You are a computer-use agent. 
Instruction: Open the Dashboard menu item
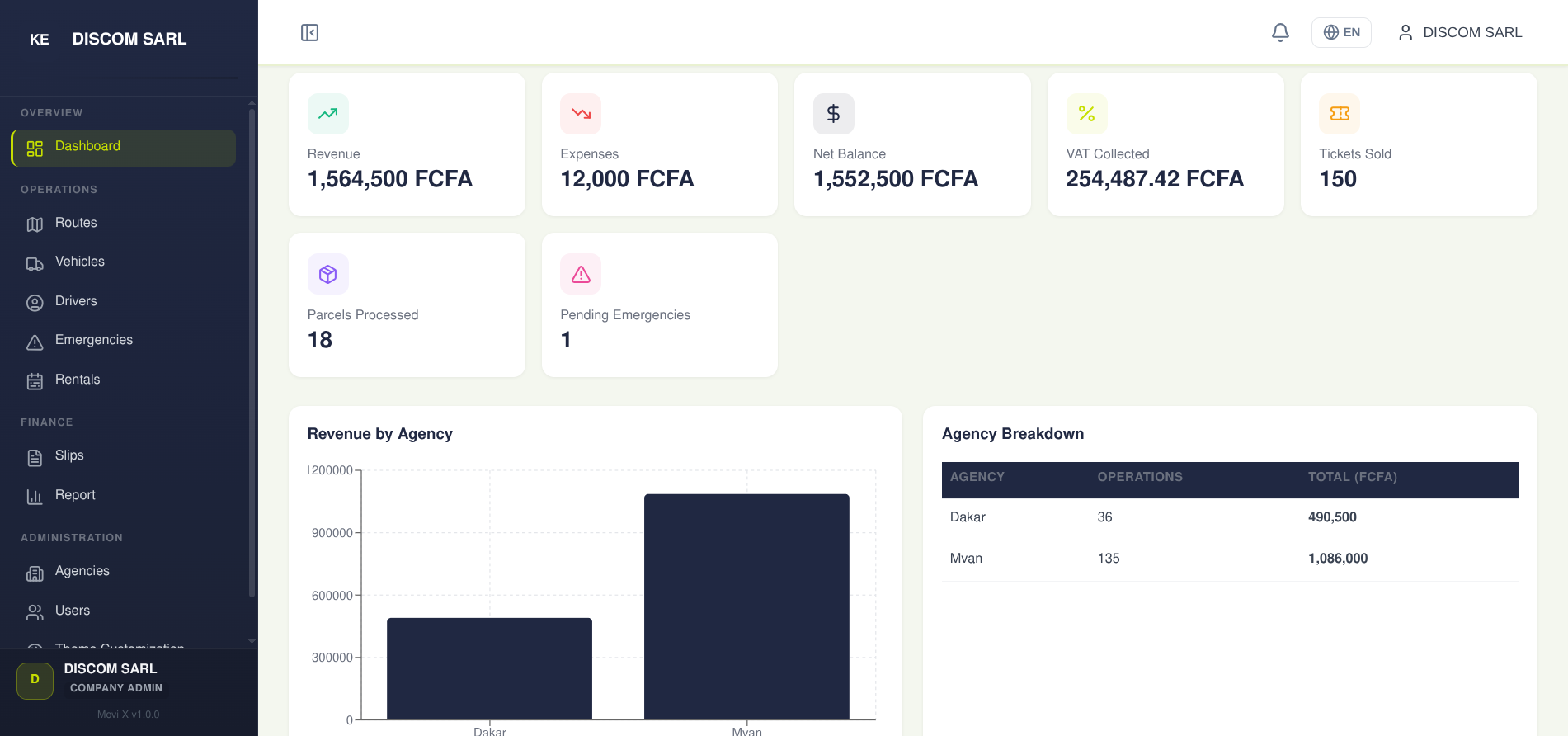124,148
